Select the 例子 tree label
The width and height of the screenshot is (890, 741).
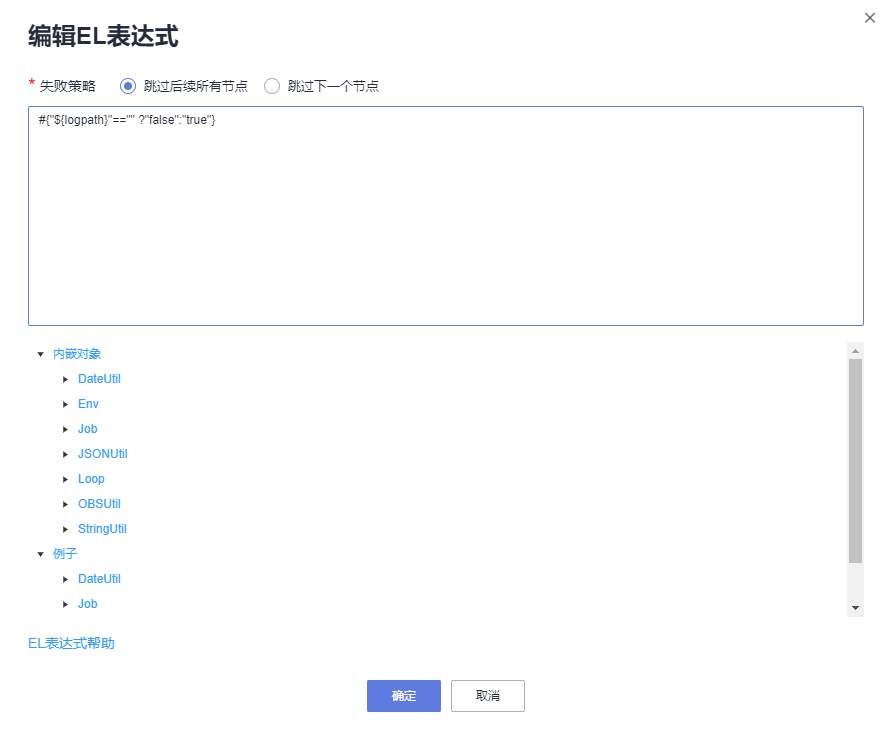(x=65, y=554)
